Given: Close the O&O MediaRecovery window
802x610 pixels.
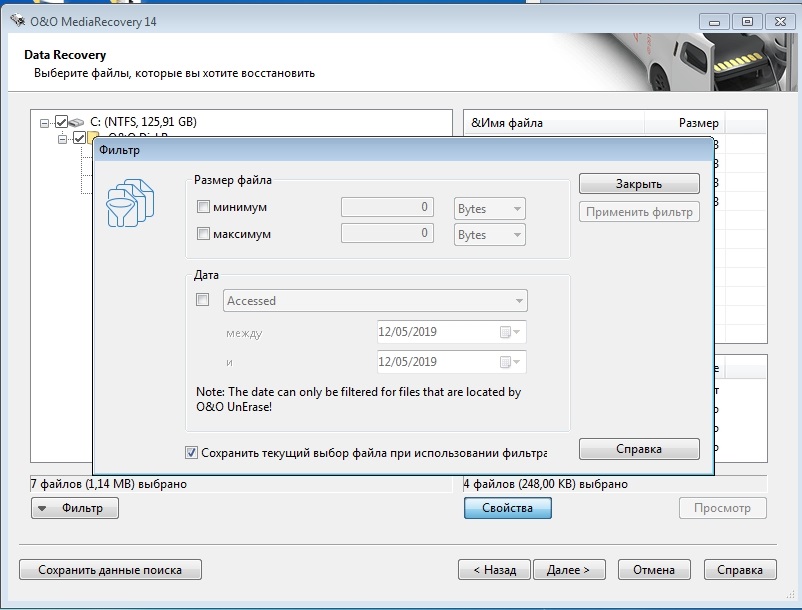Looking at the screenshot, I should pos(780,21).
